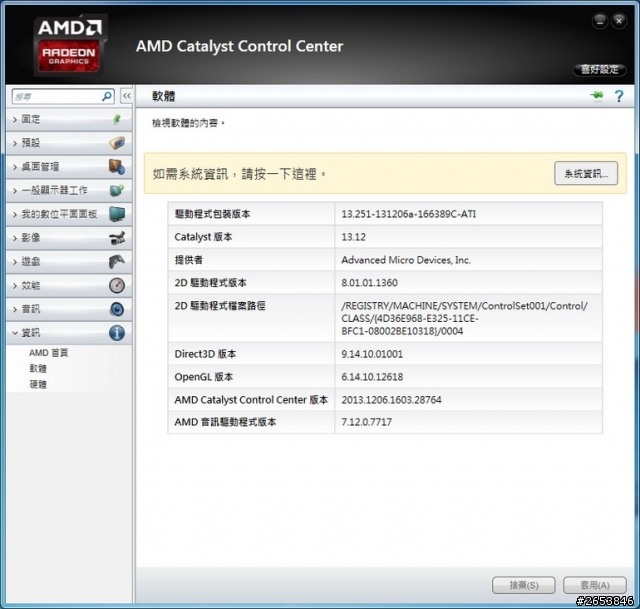
Task: Click the 系統資訊... button
Action: (x=586, y=173)
